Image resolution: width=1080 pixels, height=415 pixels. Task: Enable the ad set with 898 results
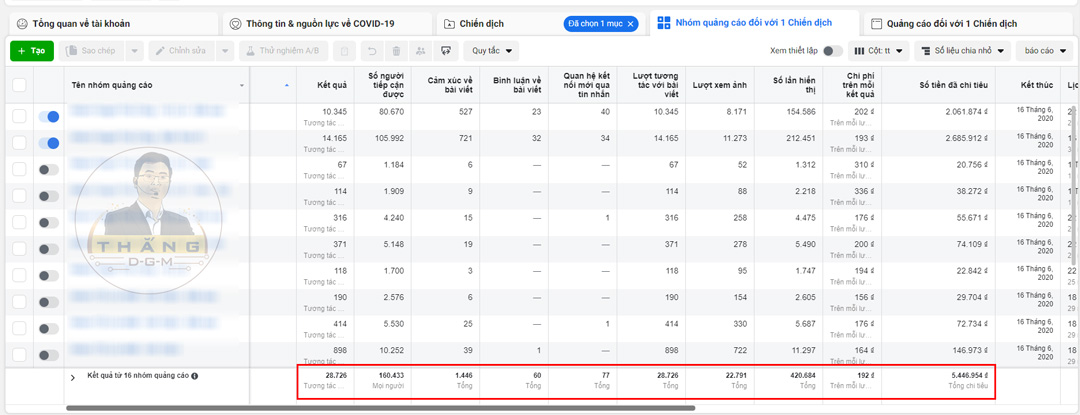pos(48,355)
